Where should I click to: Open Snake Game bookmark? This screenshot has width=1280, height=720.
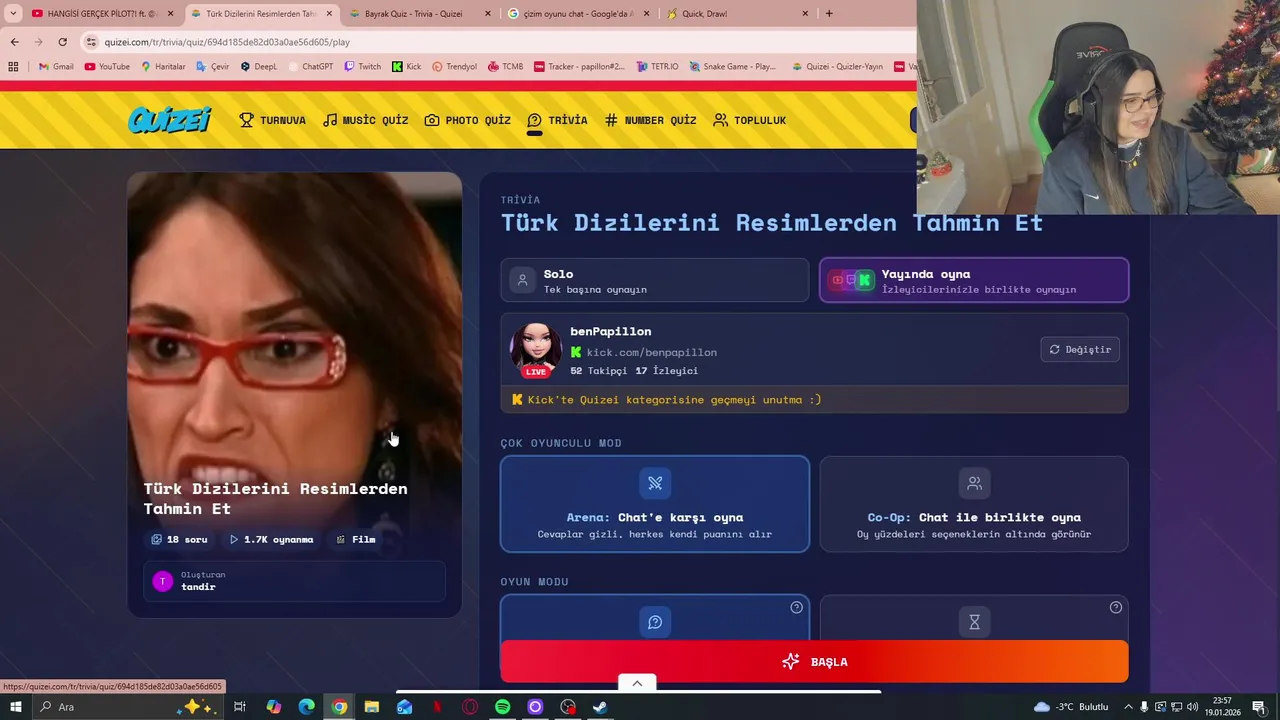click(732, 67)
